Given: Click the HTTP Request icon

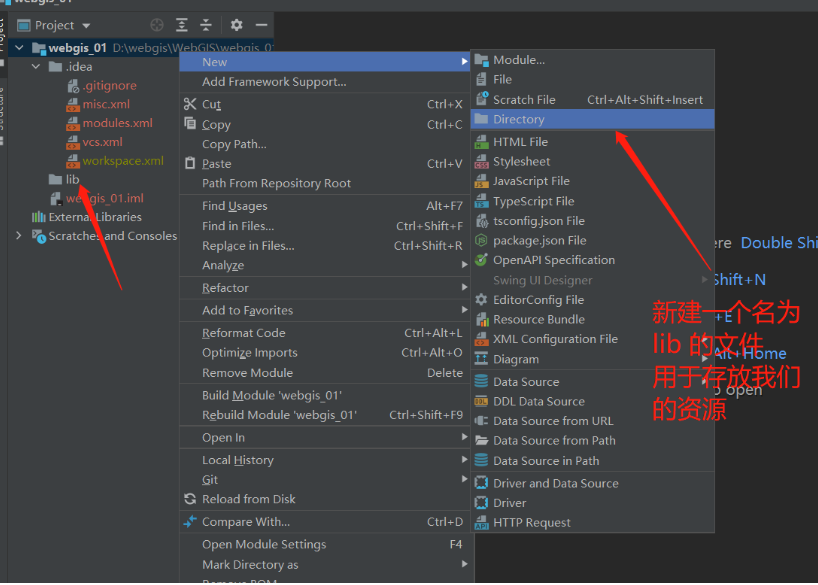Looking at the screenshot, I should pyautogui.click(x=481, y=522).
